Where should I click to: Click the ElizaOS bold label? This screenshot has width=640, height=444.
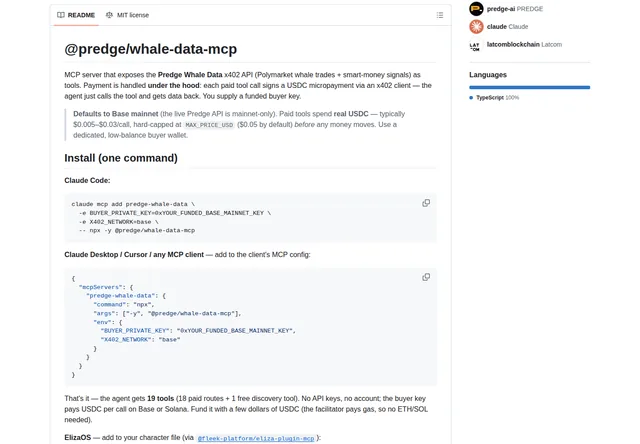(78, 437)
